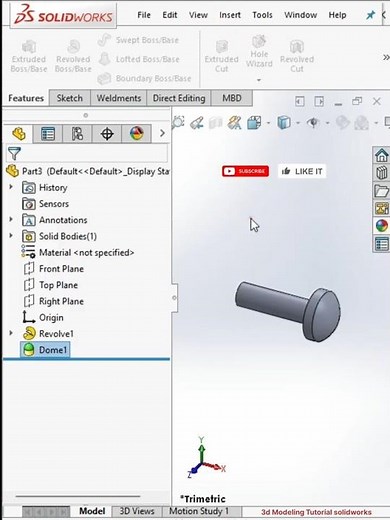This screenshot has width=390, height=520.
Task: Open the Edit menu
Action: (x=170, y=15)
